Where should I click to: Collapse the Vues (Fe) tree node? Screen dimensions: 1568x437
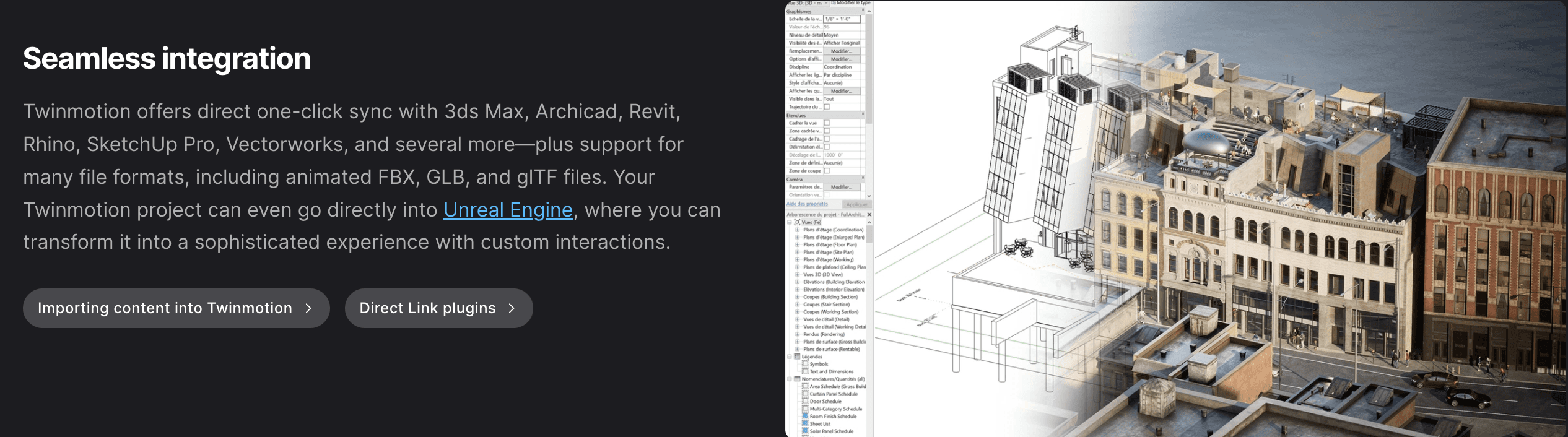pyautogui.click(x=790, y=222)
